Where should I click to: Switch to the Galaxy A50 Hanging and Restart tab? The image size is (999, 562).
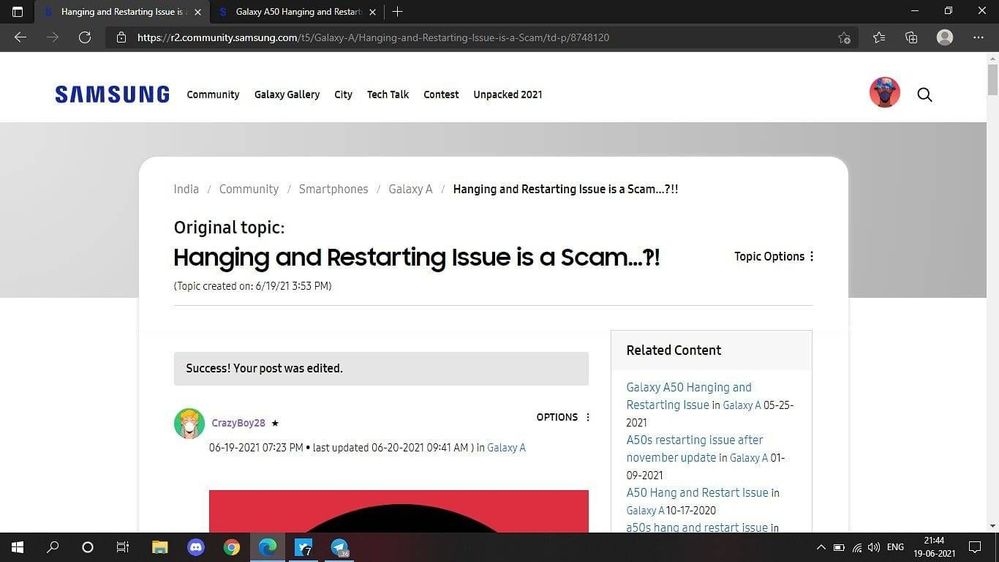click(296, 12)
